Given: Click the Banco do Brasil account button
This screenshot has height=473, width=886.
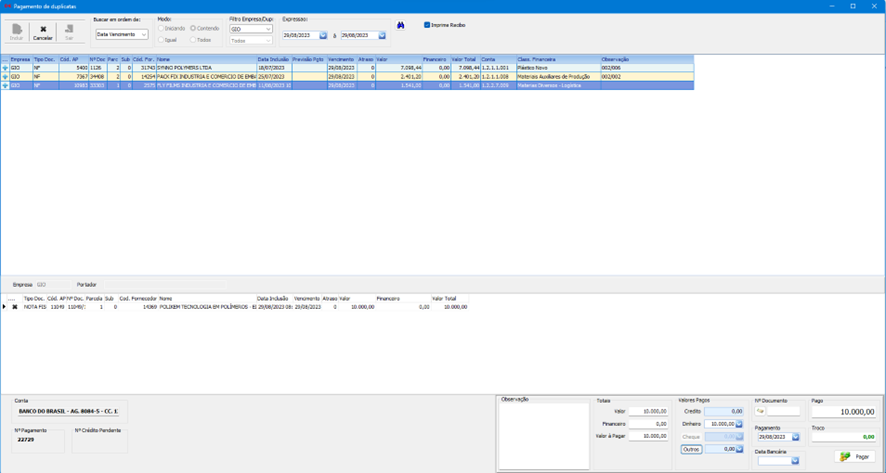Looking at the screenshot, I should click(x=68, y=411).
